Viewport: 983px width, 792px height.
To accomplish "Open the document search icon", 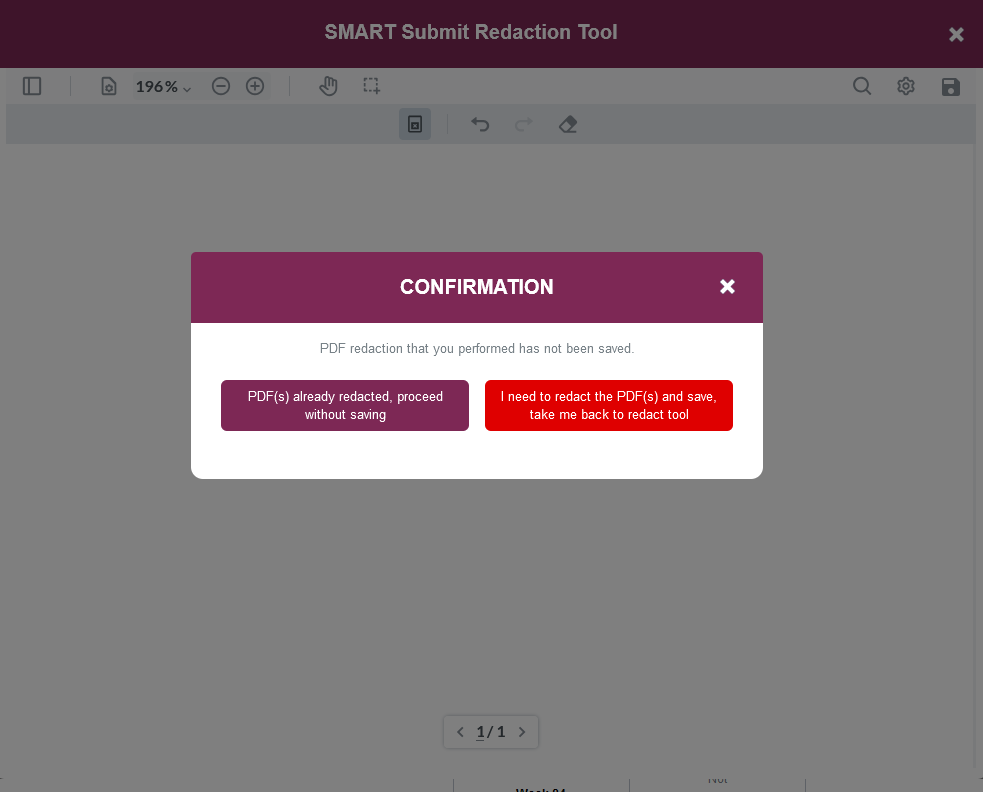I will [x=862, y=86].
